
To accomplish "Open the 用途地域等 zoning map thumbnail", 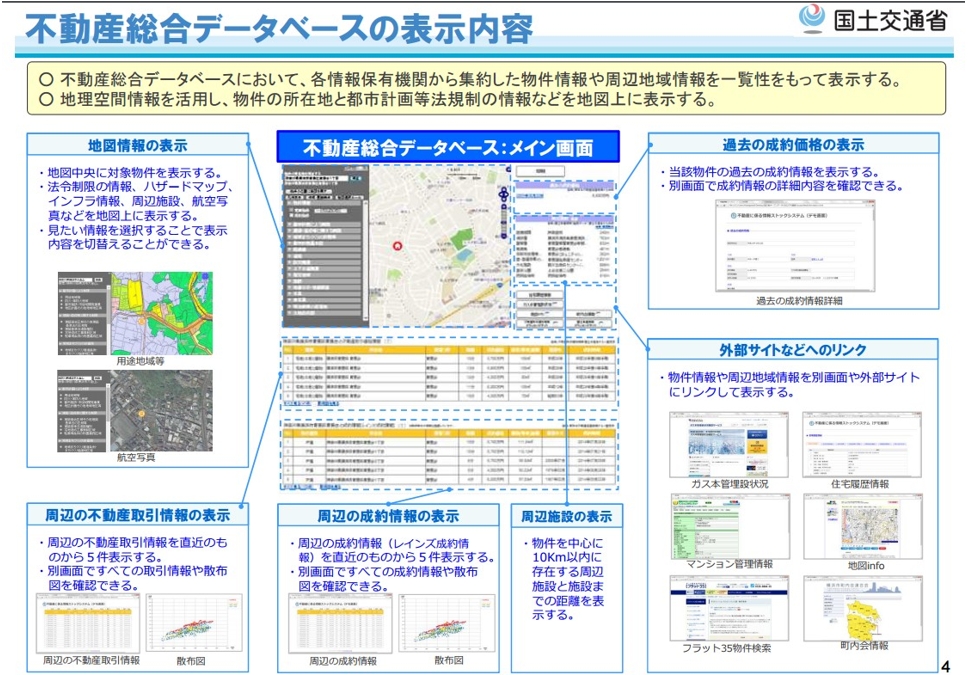I will 135,313.
